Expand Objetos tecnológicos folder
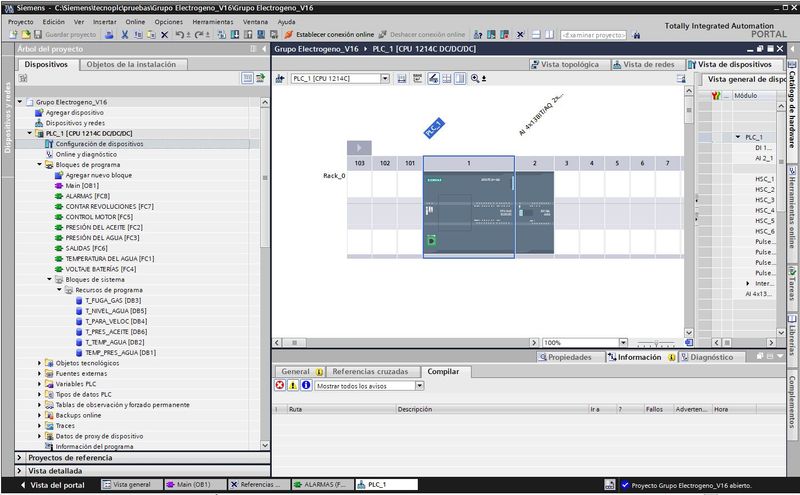The image size is (800, 495). coord(39,363)
